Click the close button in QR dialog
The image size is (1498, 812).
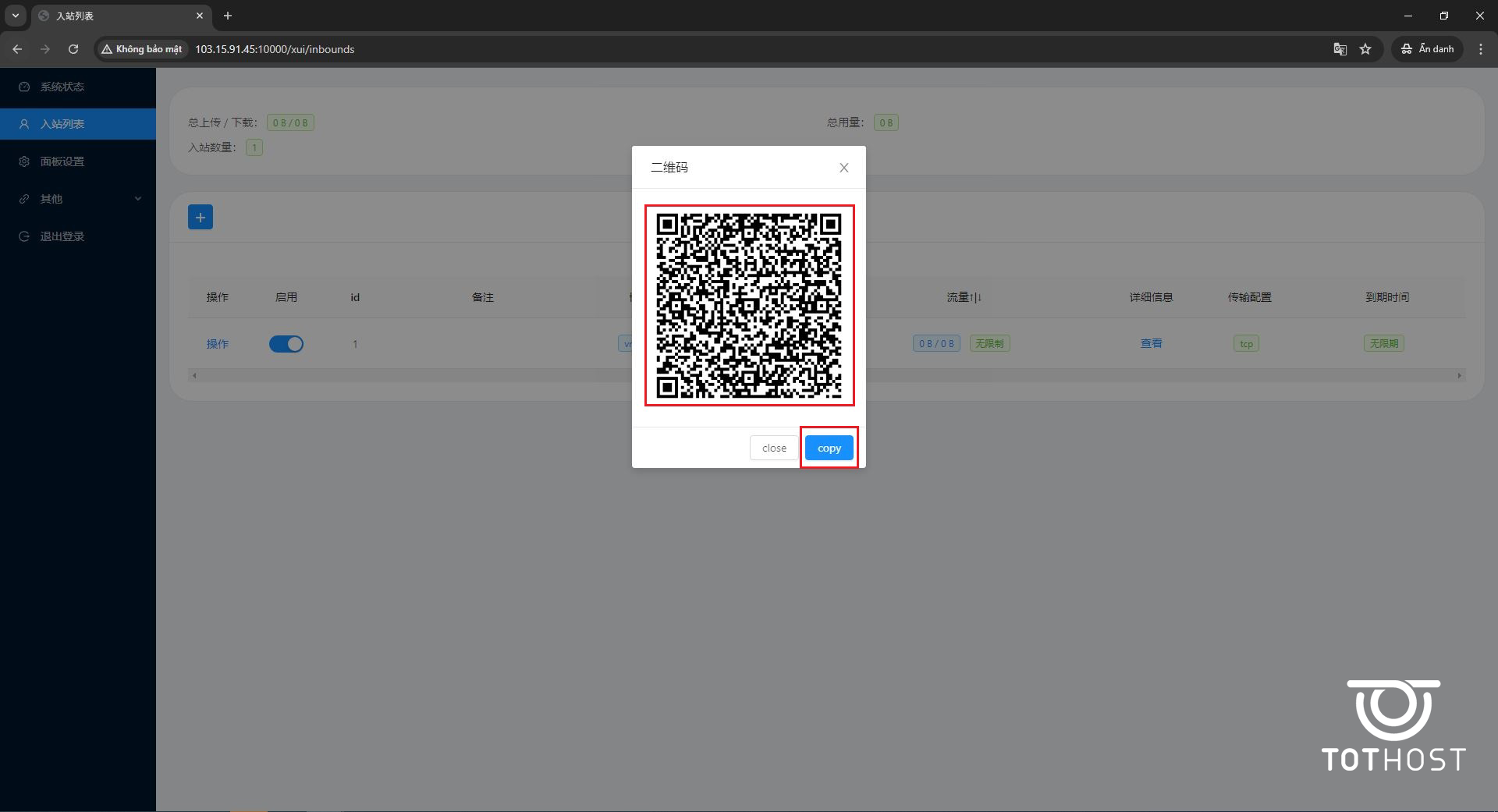[773, 447]
